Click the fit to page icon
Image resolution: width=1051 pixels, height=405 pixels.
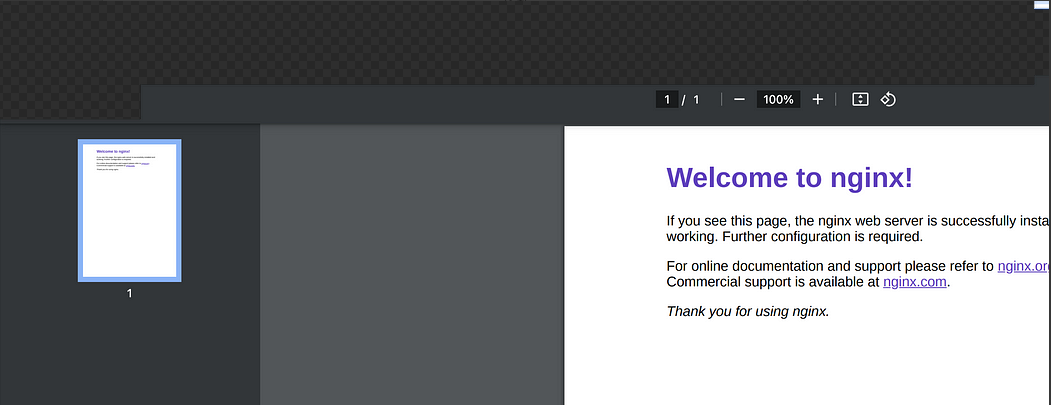[x=860, y=99]
